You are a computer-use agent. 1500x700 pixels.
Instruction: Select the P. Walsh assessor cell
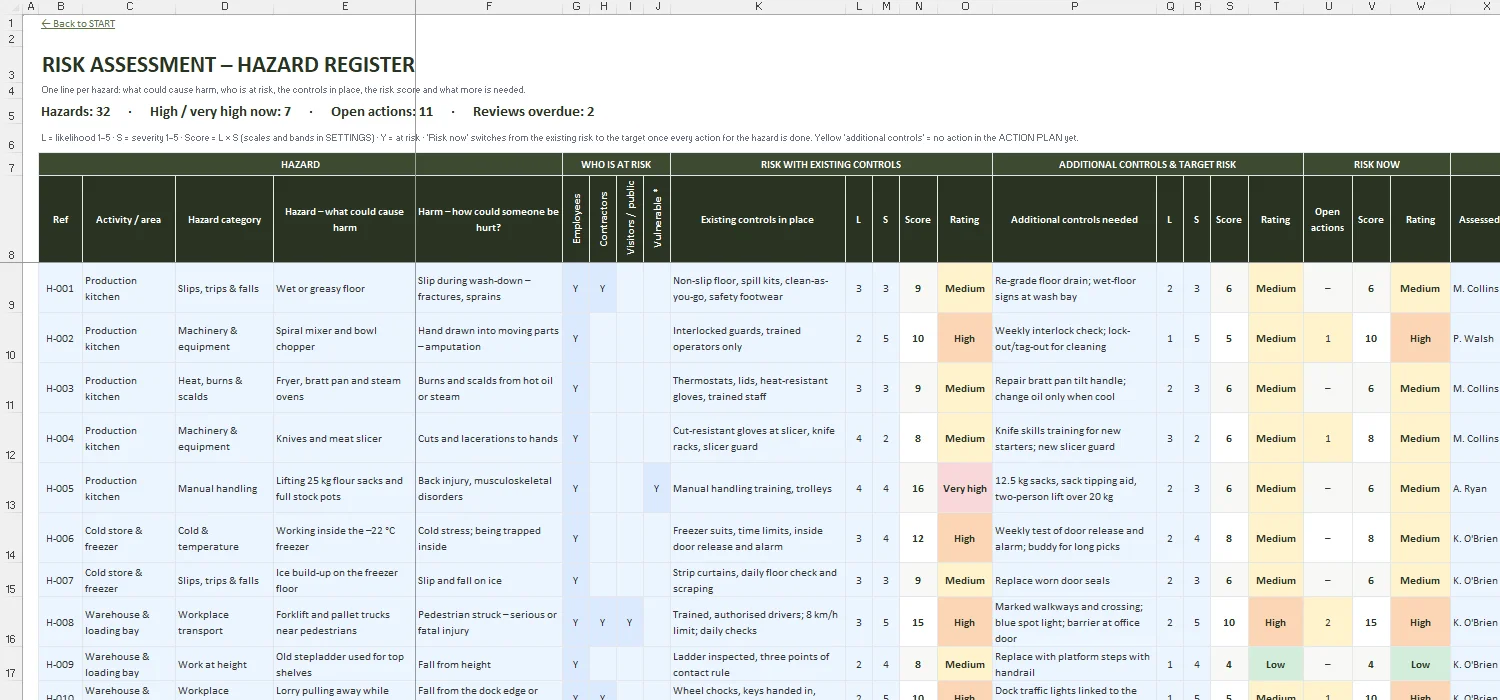click(x=1475, y=338)
